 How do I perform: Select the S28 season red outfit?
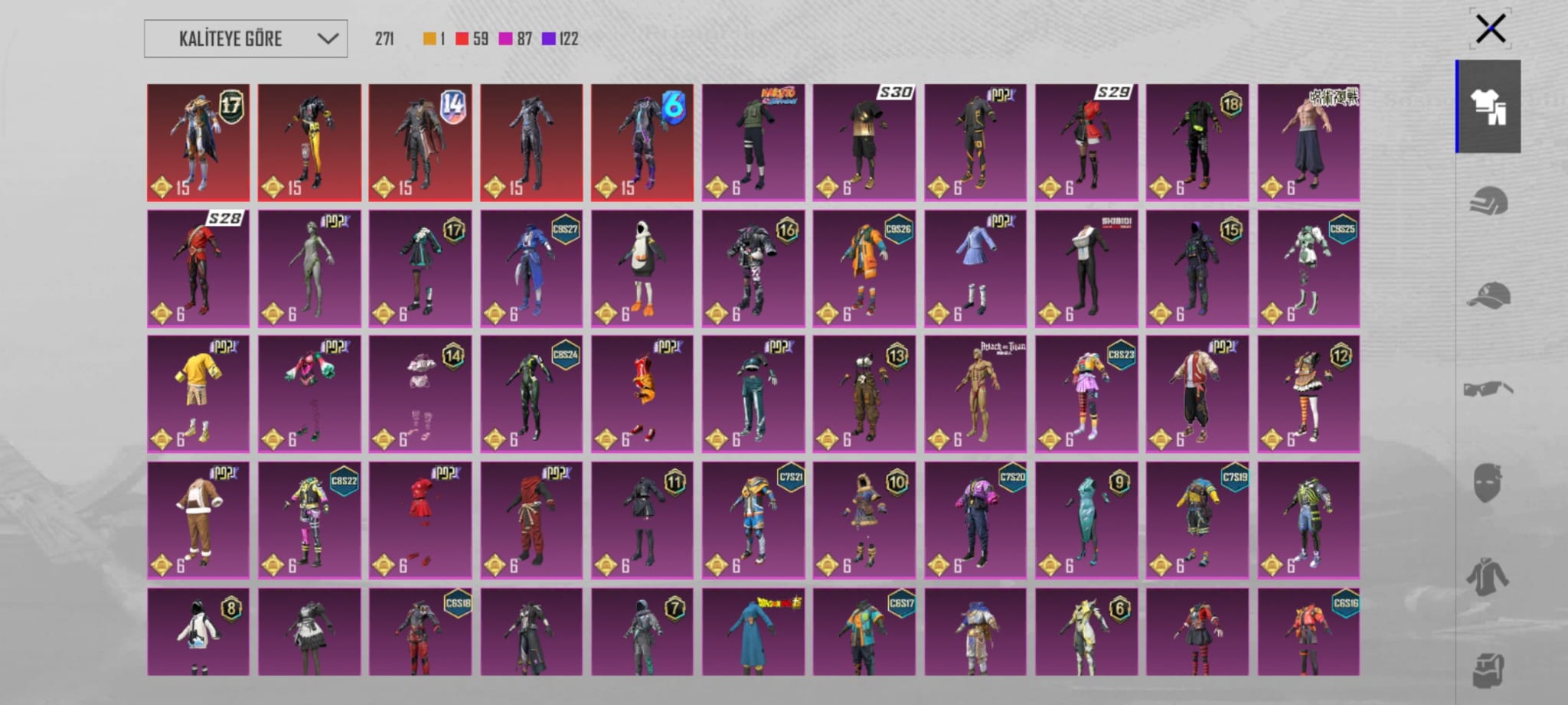point(198,269)
